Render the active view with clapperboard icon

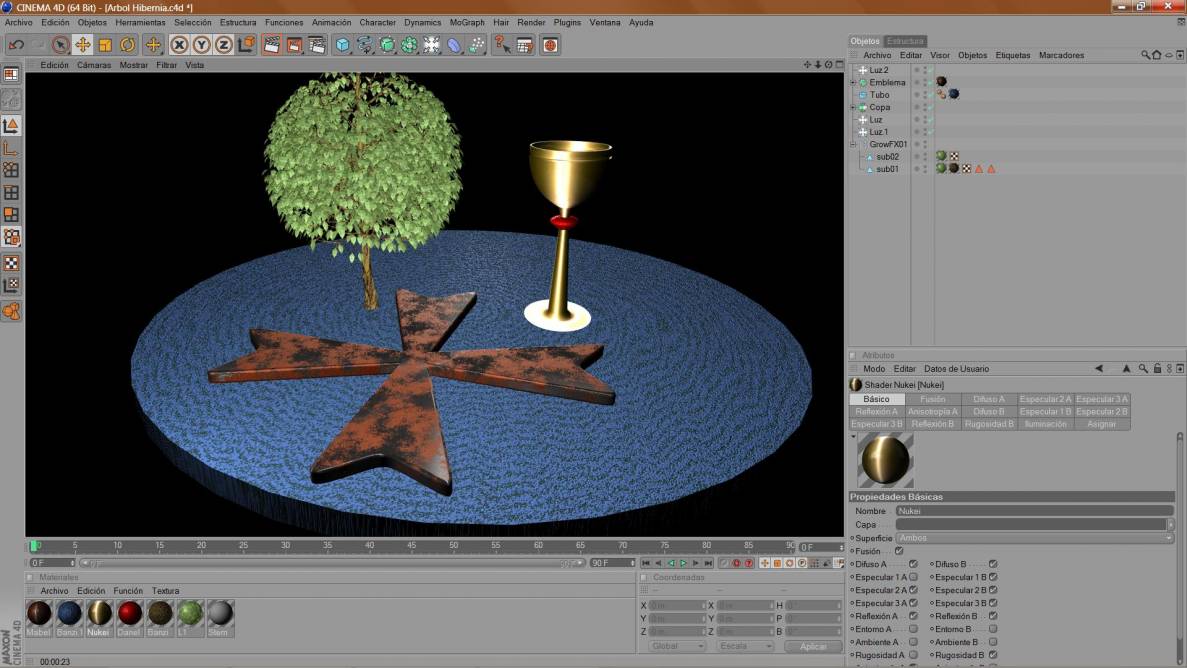pos(272,45)
